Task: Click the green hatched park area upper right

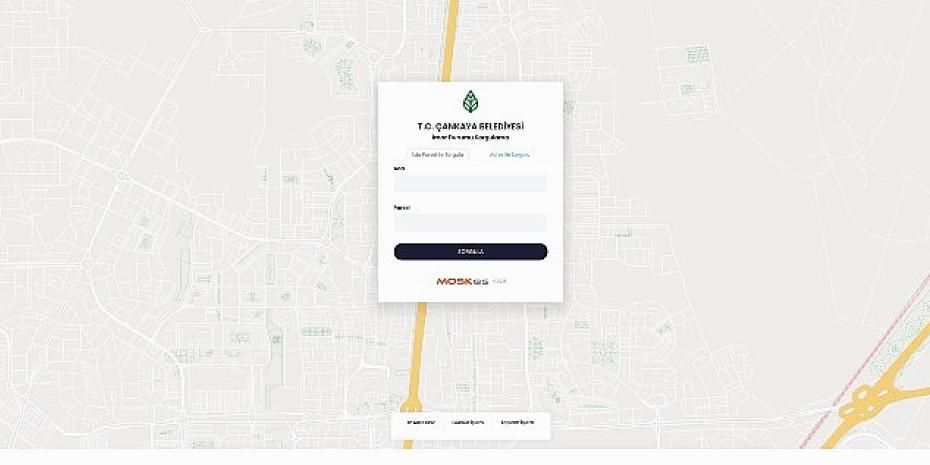Action: (698, 54)
